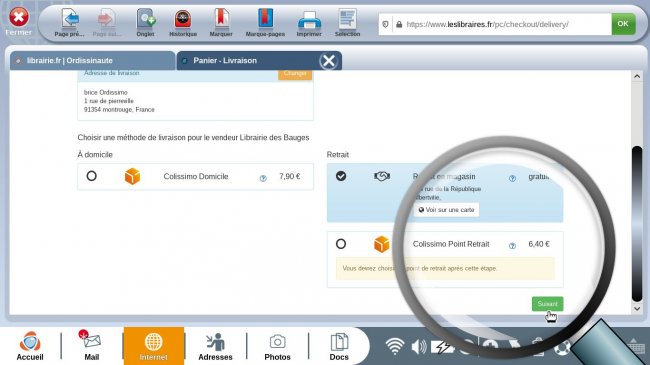The width and height of the screenshot is (650, 365).
Task: Click the URL address field
Action: (502, 24)
